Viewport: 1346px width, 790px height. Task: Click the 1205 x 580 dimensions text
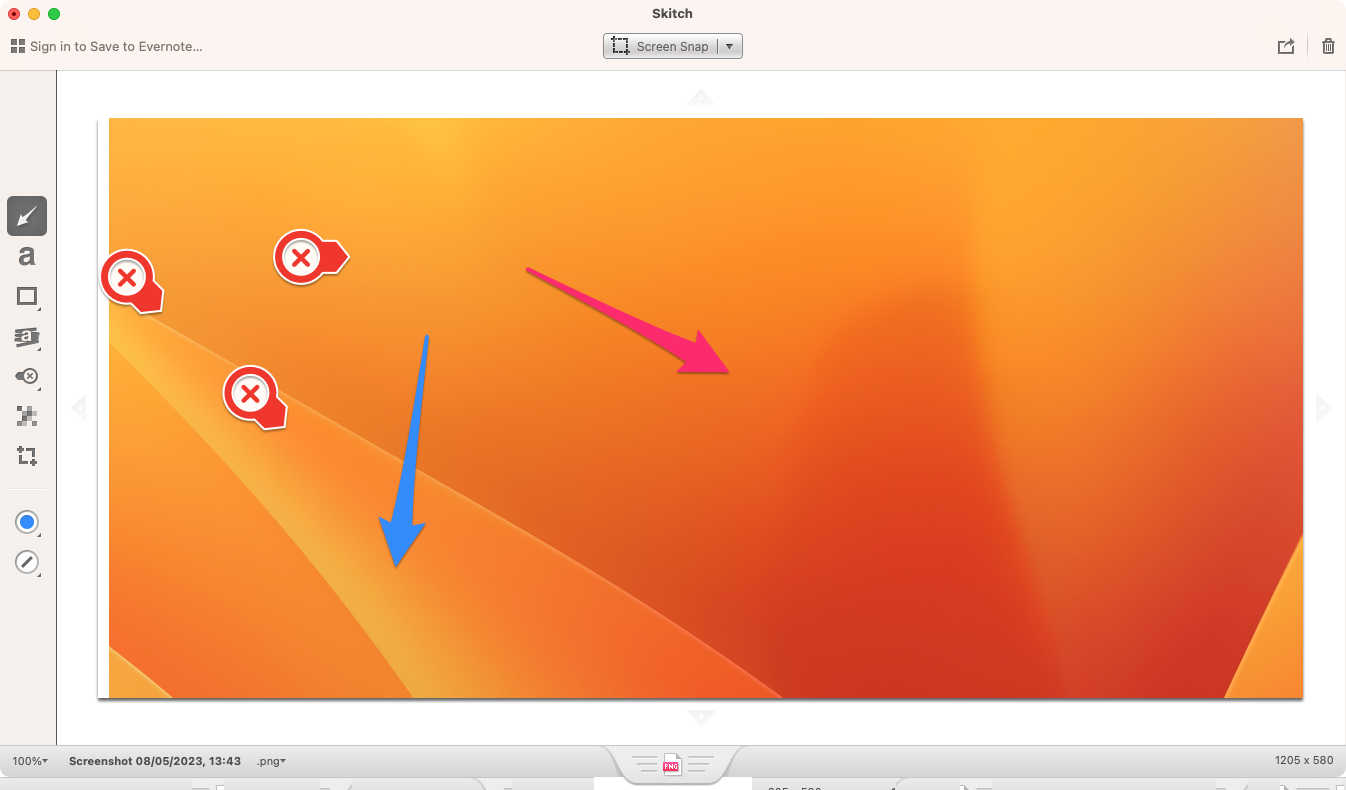point(1304,760)
